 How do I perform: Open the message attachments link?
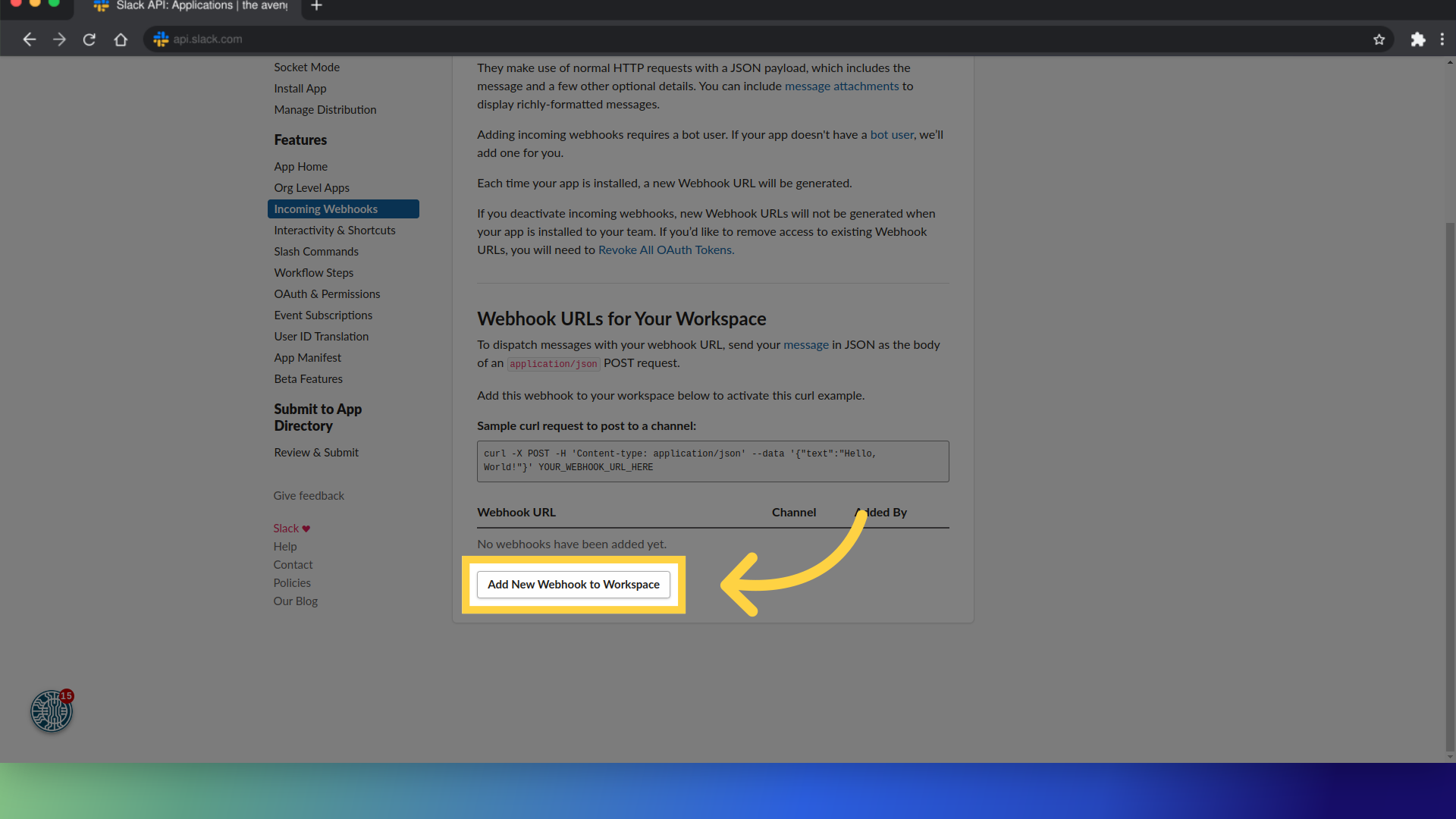(841, 86)
